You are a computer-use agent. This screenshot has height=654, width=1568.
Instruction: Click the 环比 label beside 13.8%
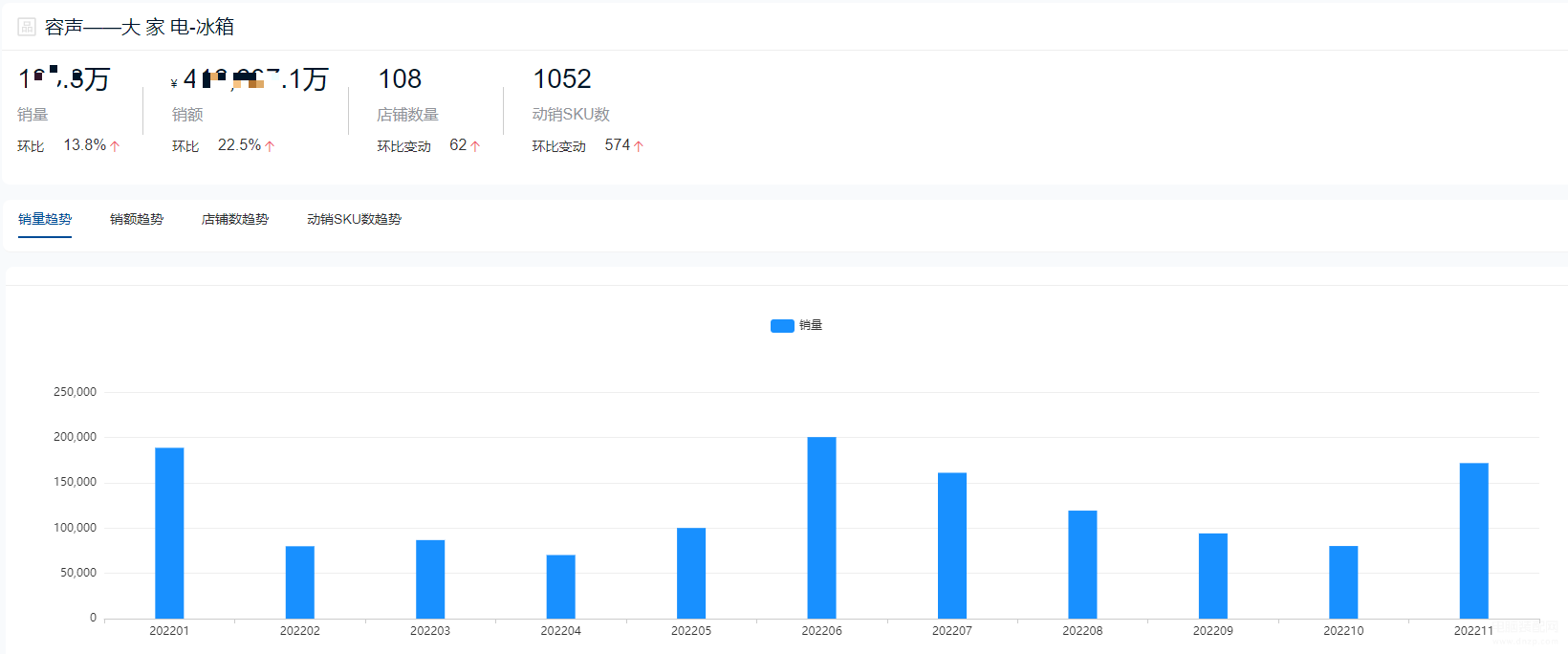click(31, 146)
